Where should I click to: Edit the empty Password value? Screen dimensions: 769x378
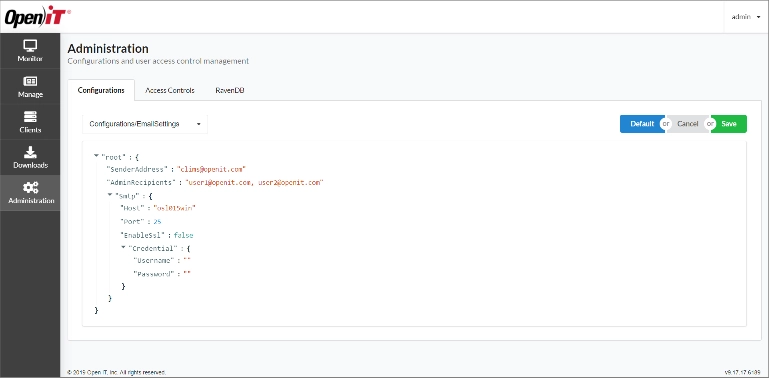pos(186,274)
